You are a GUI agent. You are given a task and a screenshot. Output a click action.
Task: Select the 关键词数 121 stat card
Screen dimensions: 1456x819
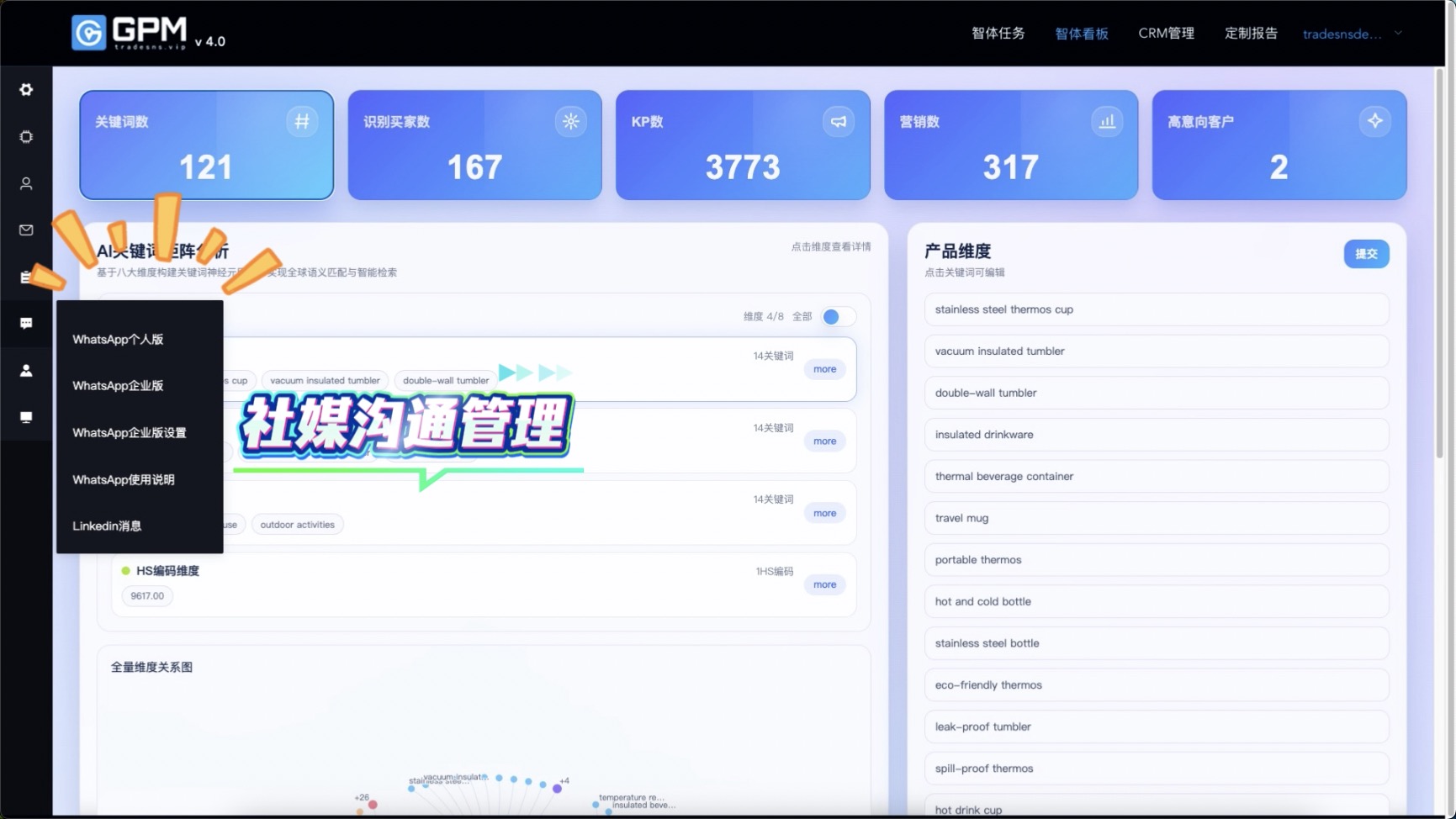tap(206, 145)
